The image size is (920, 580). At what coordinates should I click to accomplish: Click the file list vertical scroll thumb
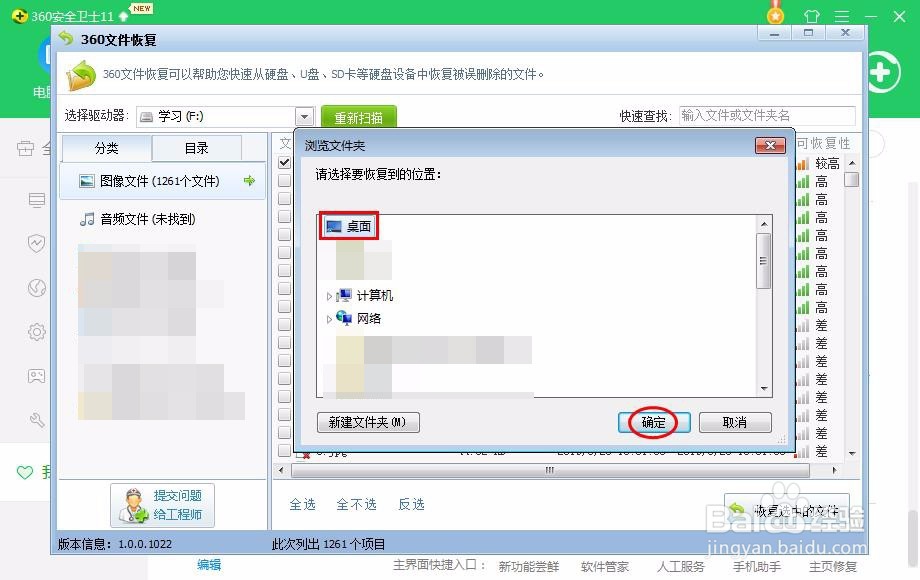(x=852, y=179)
